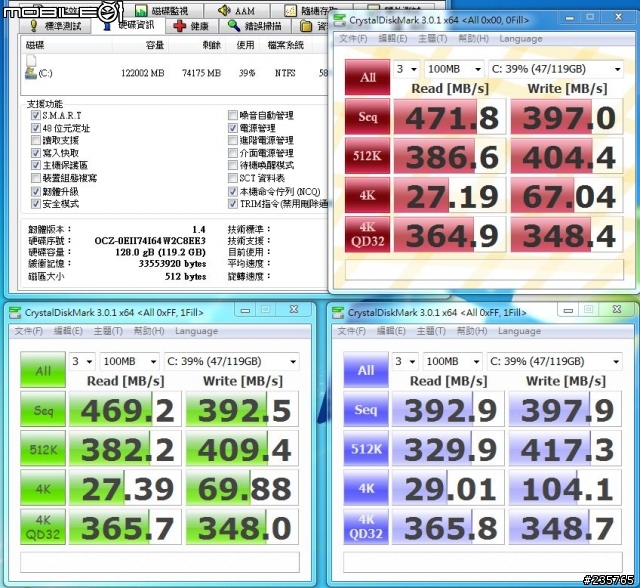The width and height of the screenshot is (640, 588).
Task: Open the 磁碟監視 tab
Action: (x=162, y=11)
